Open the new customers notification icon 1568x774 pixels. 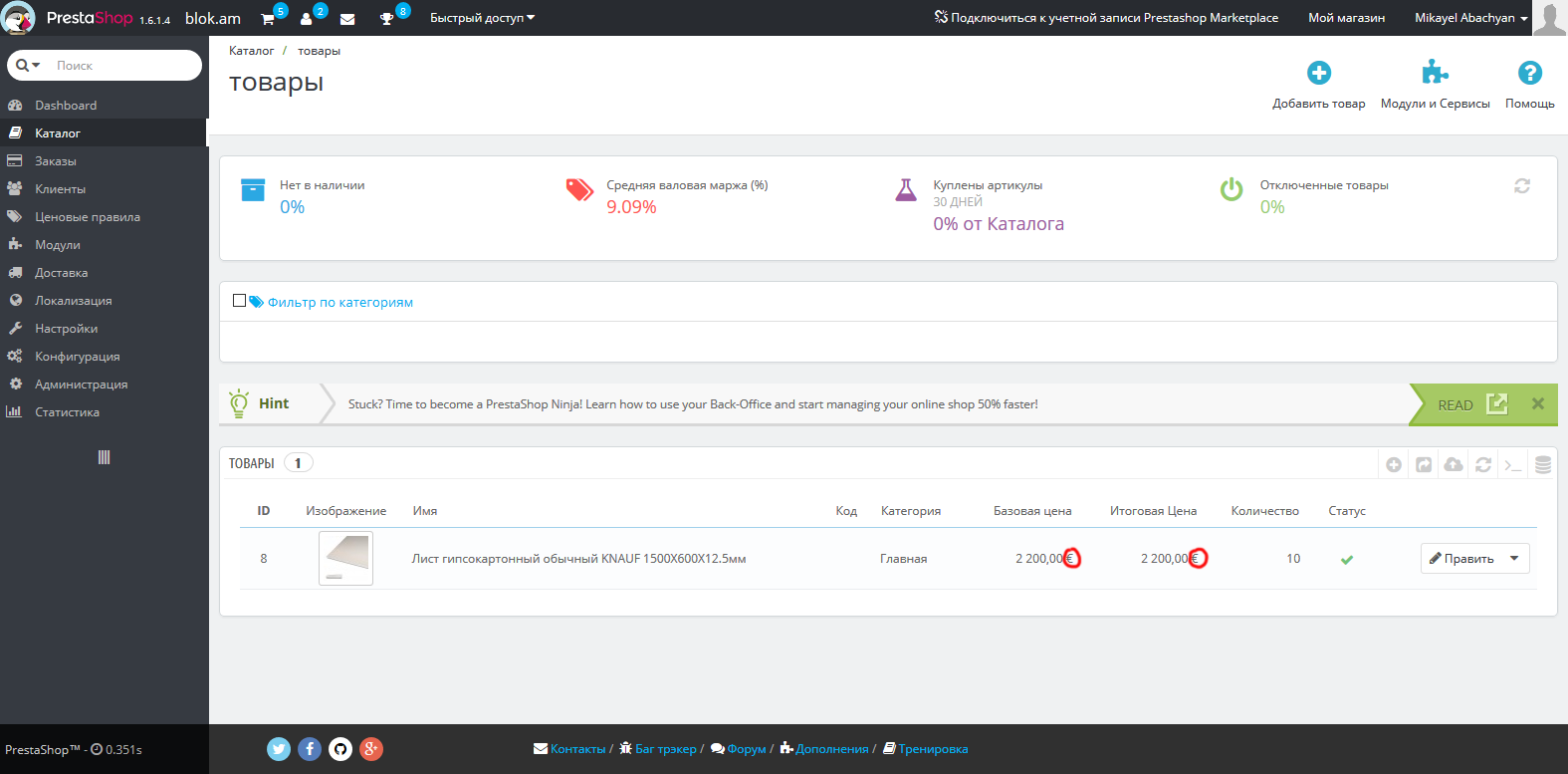[x=307, y=19]
